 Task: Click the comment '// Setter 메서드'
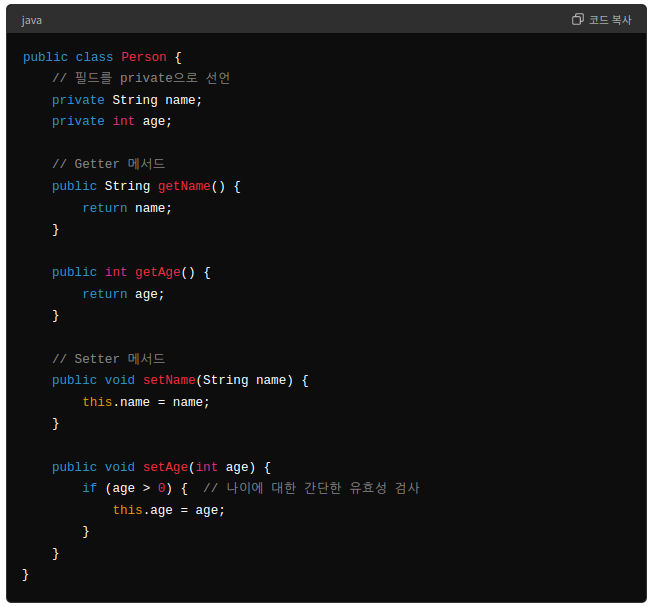pyautogui.click(x=109, y=359)
